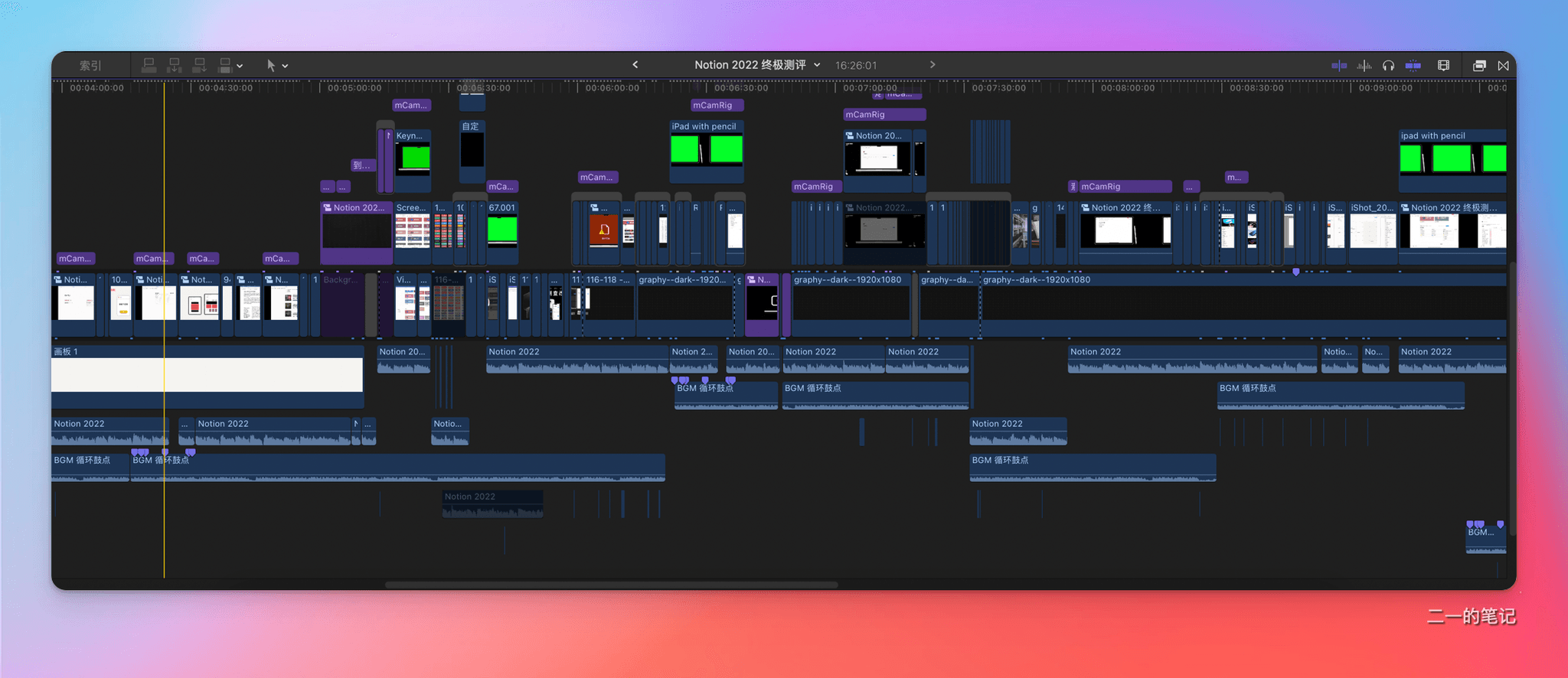The width and height of the screenshot is (1568, 678).
Task: Select the Backgr... clip in the primary storyline
Action: (x=342, y=305)
